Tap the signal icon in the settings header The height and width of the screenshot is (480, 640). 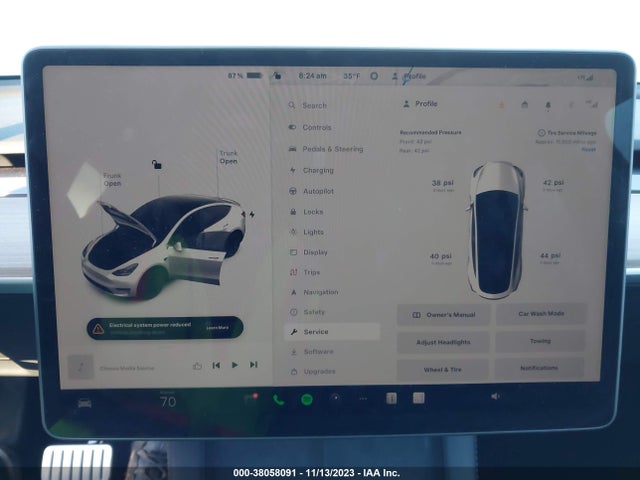[592, 104]
